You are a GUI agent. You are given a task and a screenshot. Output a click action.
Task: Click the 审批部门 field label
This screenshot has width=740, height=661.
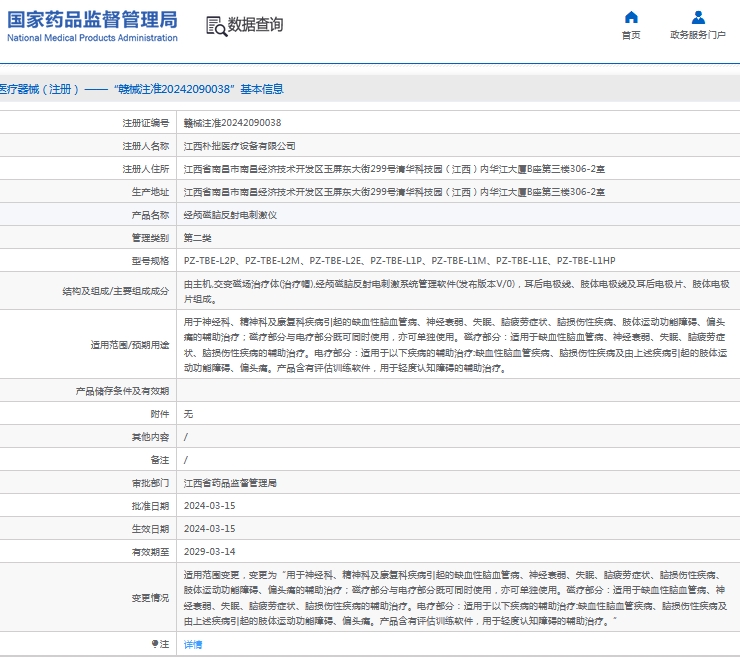click(150, 483)
